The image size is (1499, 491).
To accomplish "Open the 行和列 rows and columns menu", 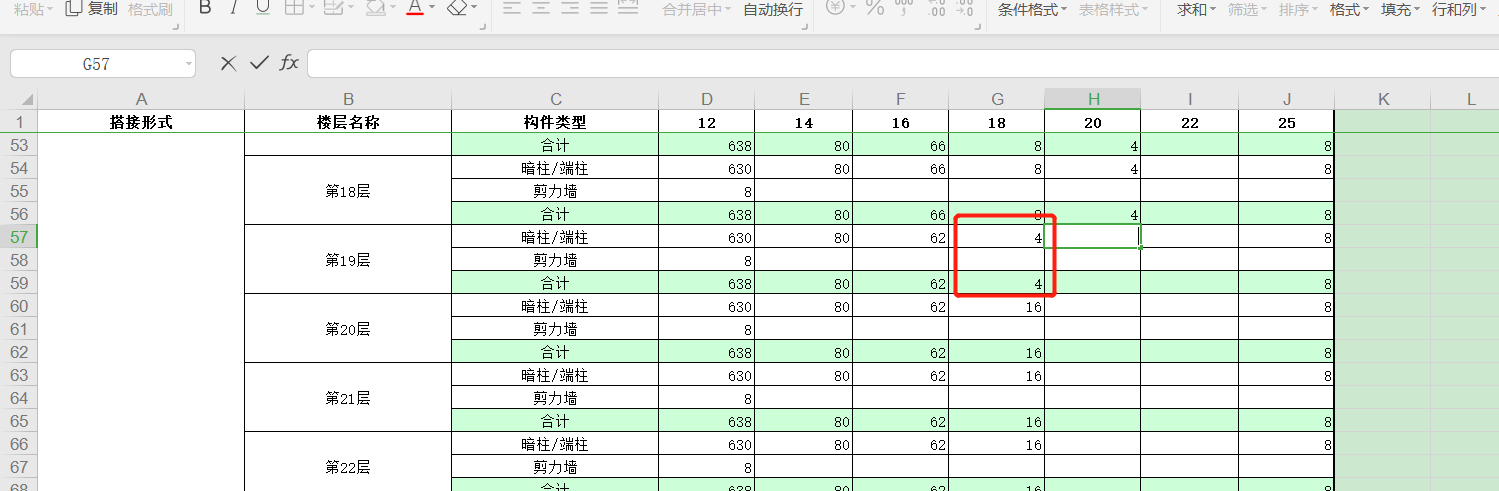I will pyautogui.click(x=1459, y=9).
